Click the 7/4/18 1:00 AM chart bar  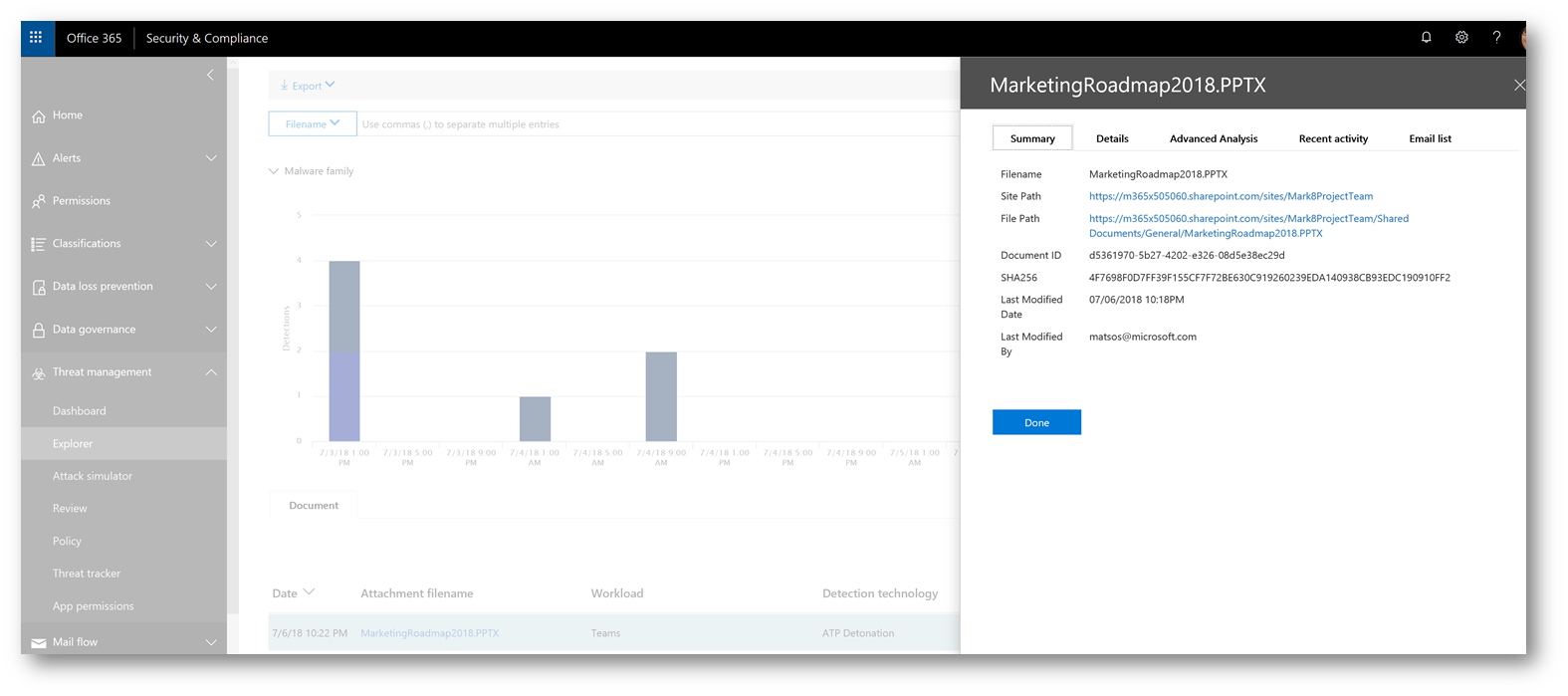tap(535, 418)
